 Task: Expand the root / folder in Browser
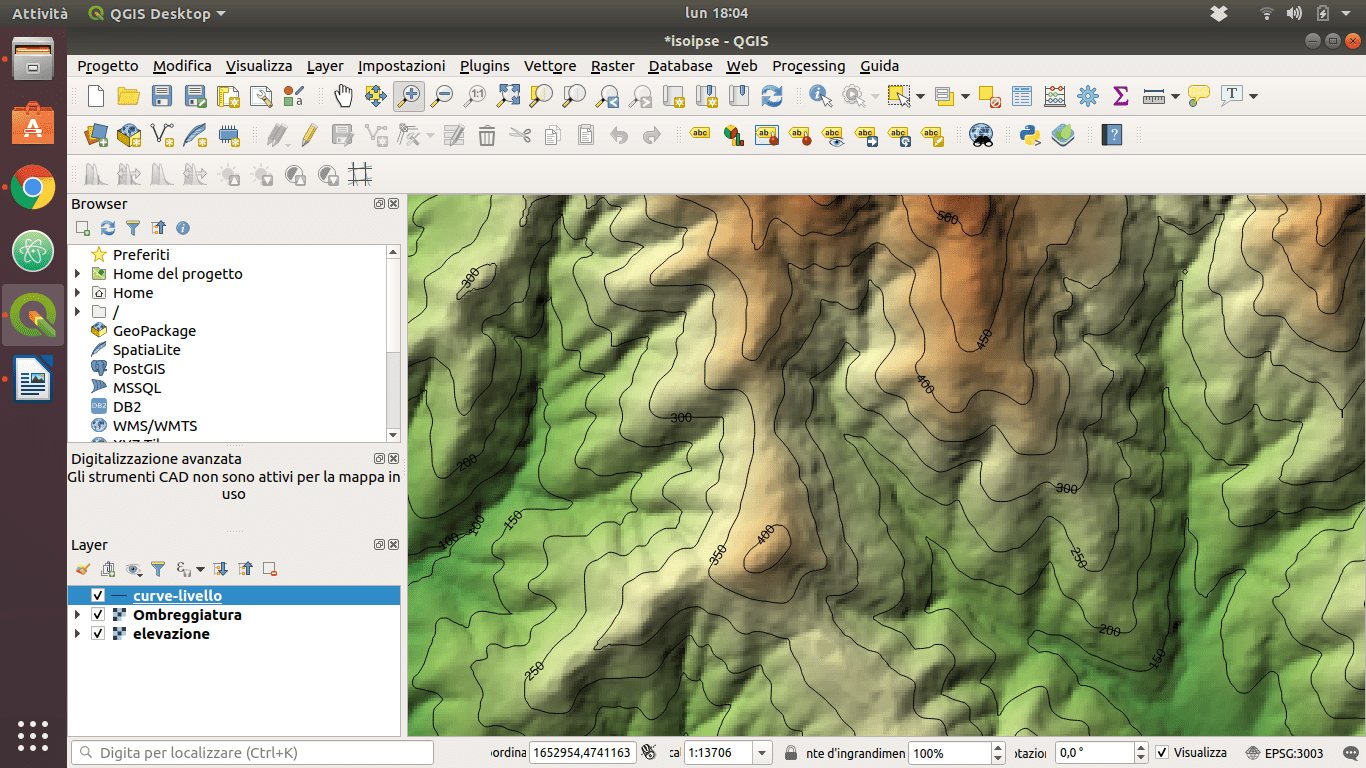click(x=77, y=312)
